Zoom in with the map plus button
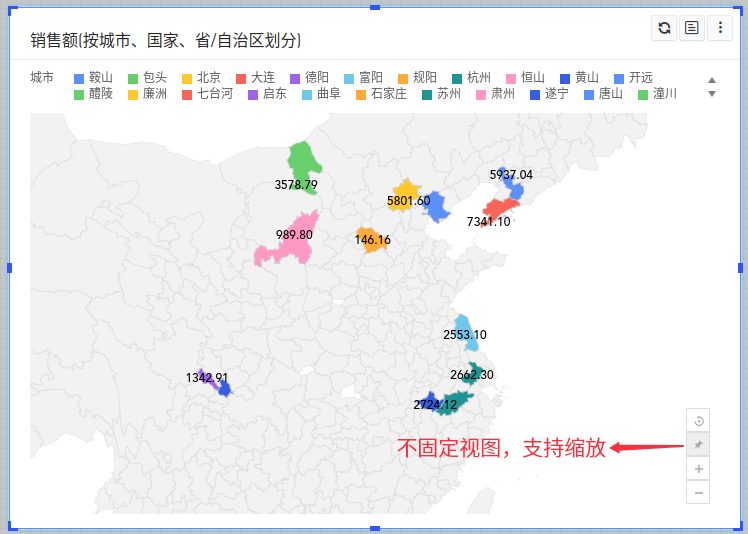This screenshot has width=748, height=534. [698, 469]
